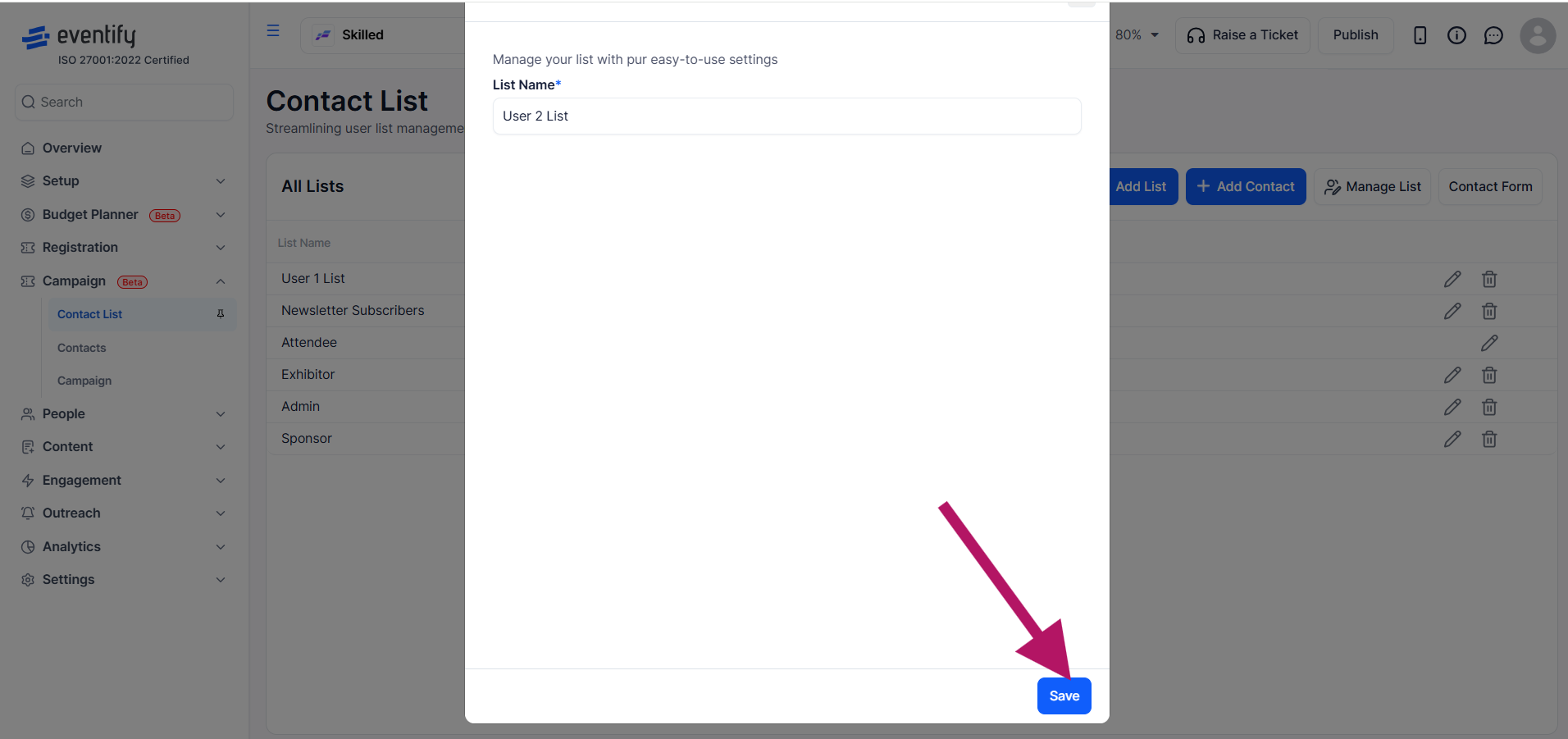Image resolution: width=1568 pixels, height=739 pixels.
Task: Edit the Sponsor list row
Action: tap(1452, 440)
